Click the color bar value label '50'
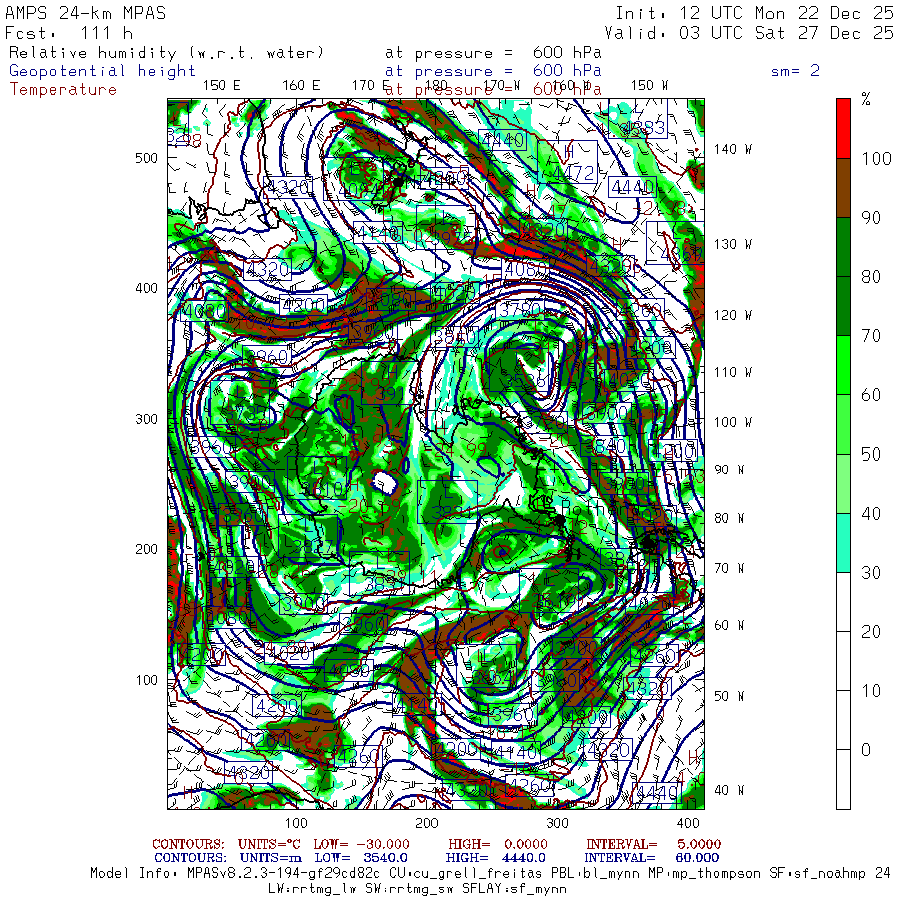Screen dimensions: 900x900 tap(871, 455)
